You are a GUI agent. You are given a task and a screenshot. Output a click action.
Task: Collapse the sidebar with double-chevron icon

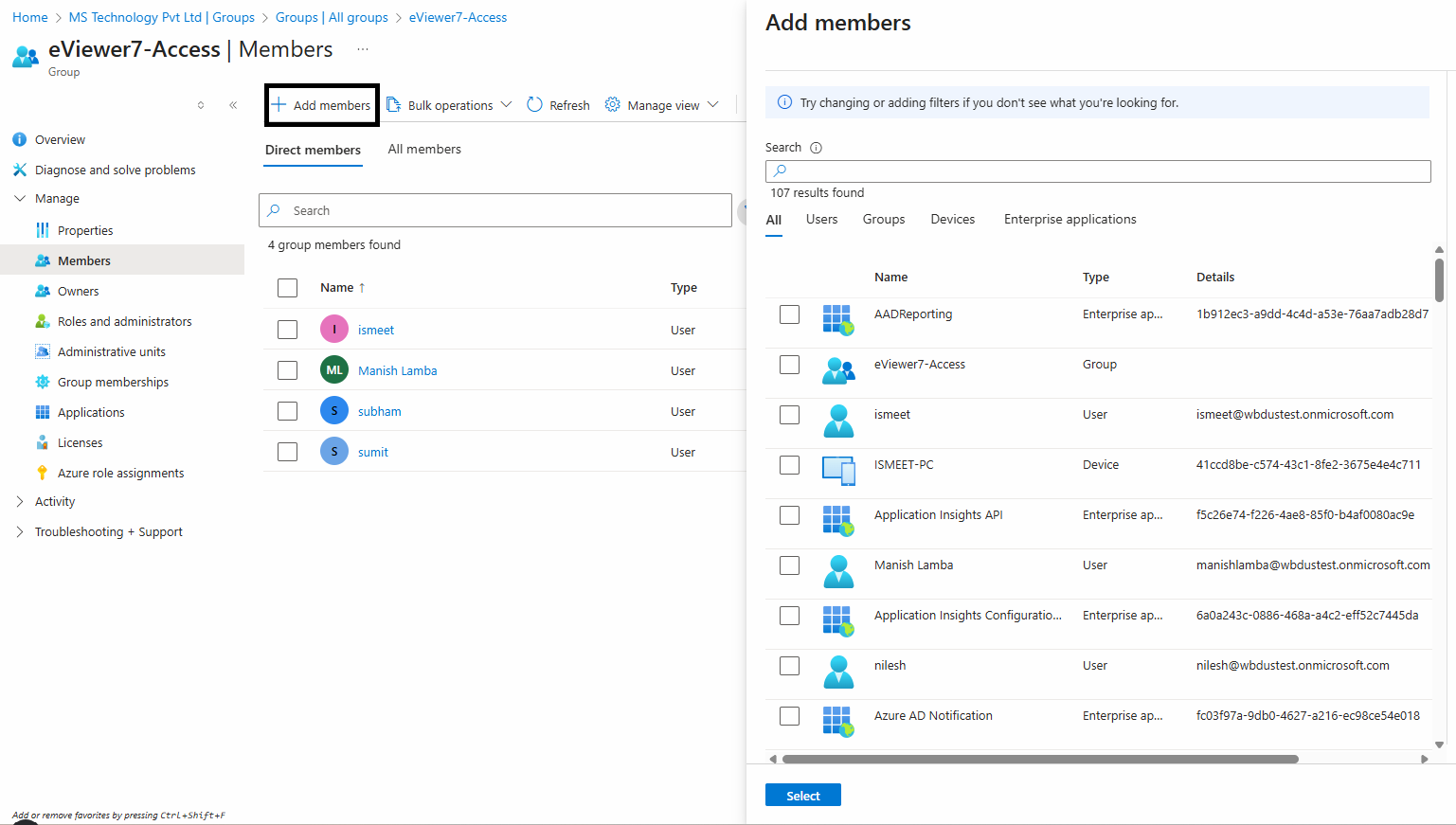(233, 105)
